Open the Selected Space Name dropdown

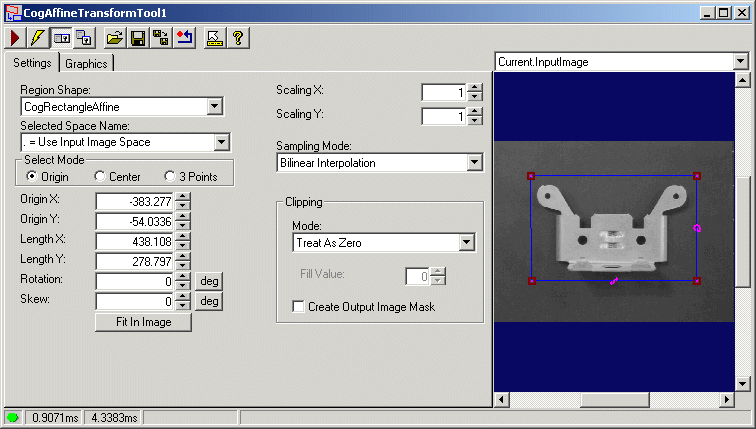point(222,142)
